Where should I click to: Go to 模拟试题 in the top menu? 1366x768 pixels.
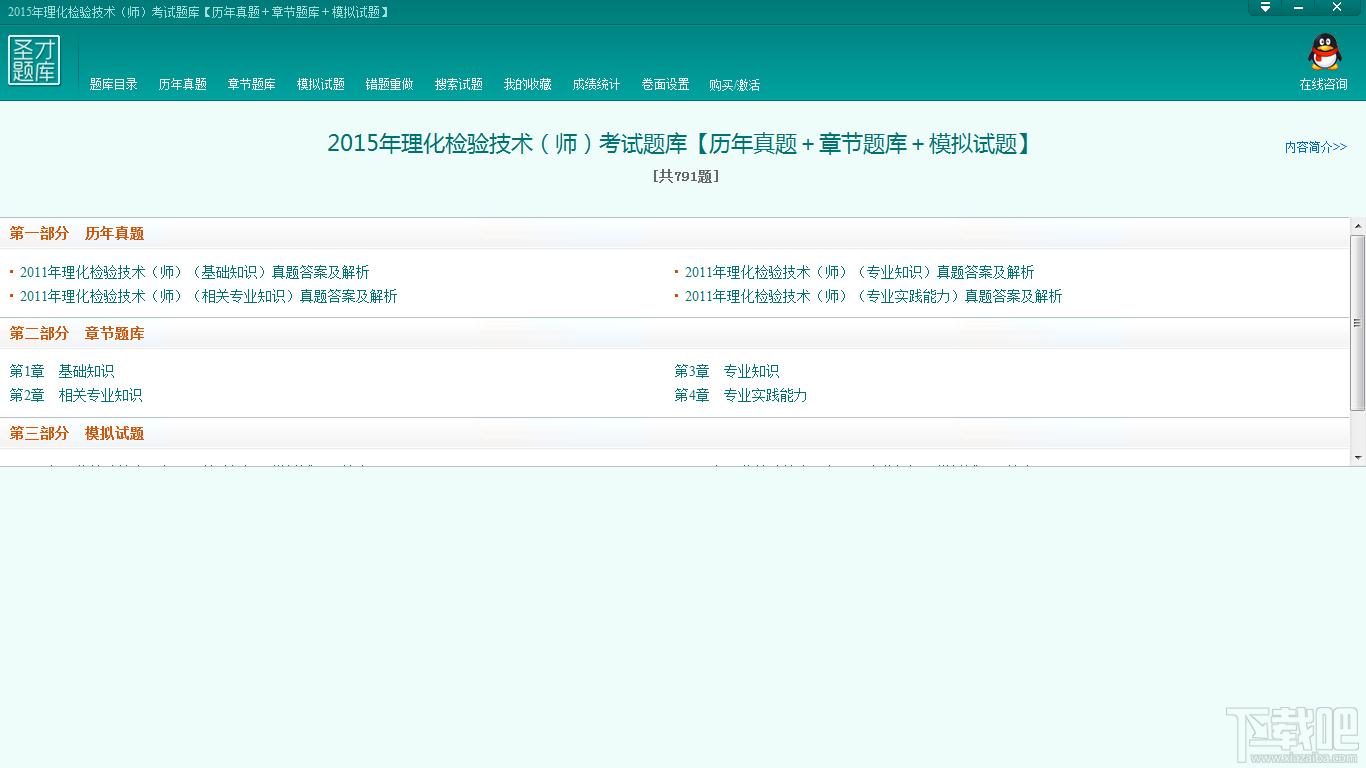(321, 85)
